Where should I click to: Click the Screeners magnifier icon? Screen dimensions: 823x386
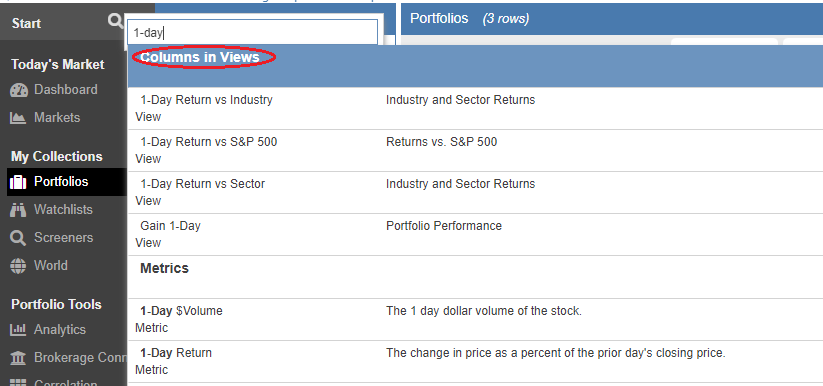click(x=18, y=238)
